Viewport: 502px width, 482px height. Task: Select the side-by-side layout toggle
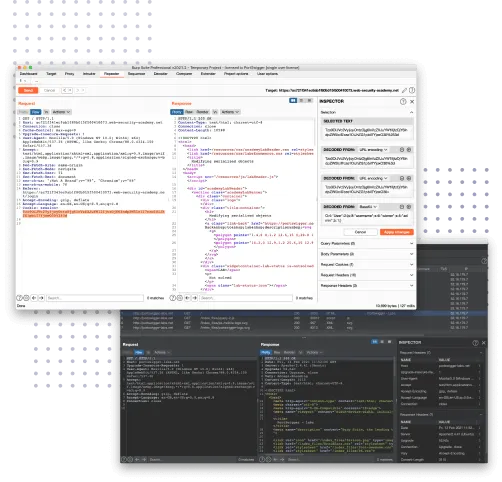point(293,100)
